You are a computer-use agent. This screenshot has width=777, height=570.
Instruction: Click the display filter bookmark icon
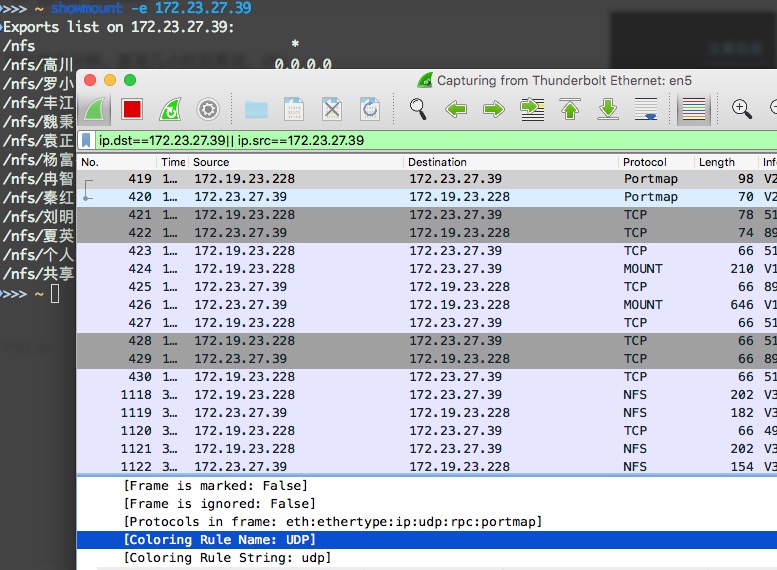tap(86, 140)
